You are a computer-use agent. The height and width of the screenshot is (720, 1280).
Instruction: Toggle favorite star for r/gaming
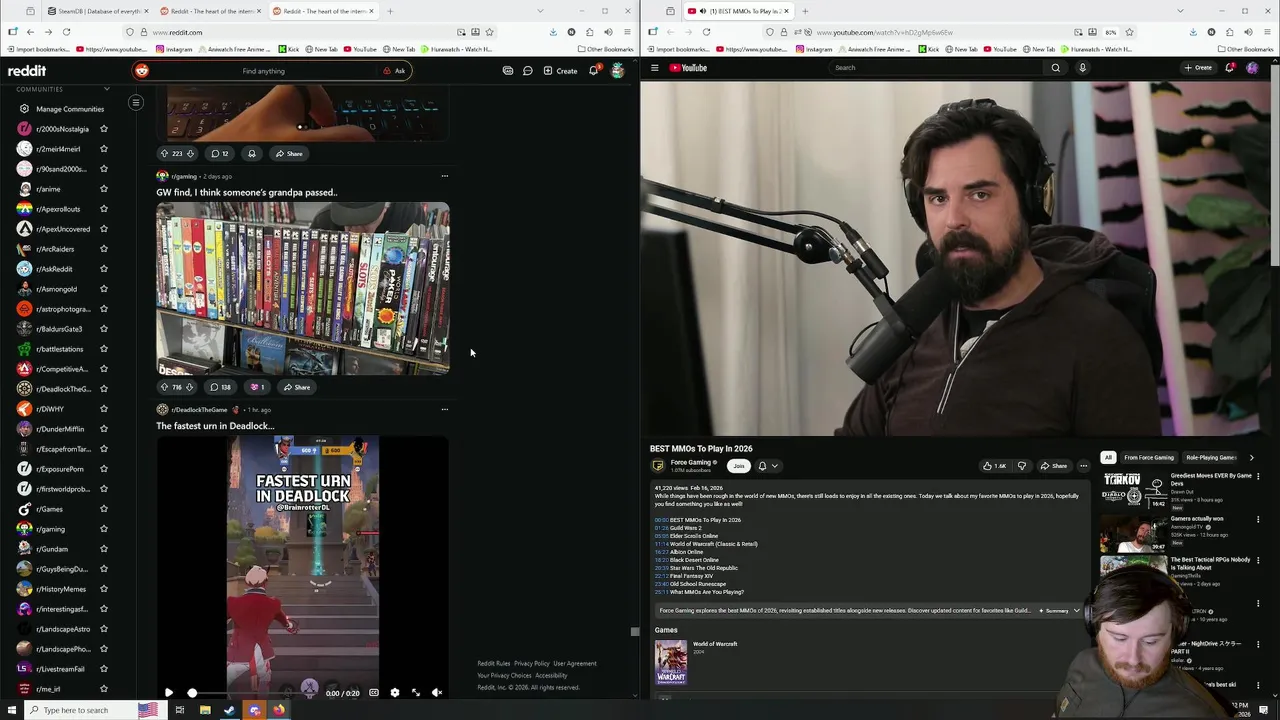[103, 529]
